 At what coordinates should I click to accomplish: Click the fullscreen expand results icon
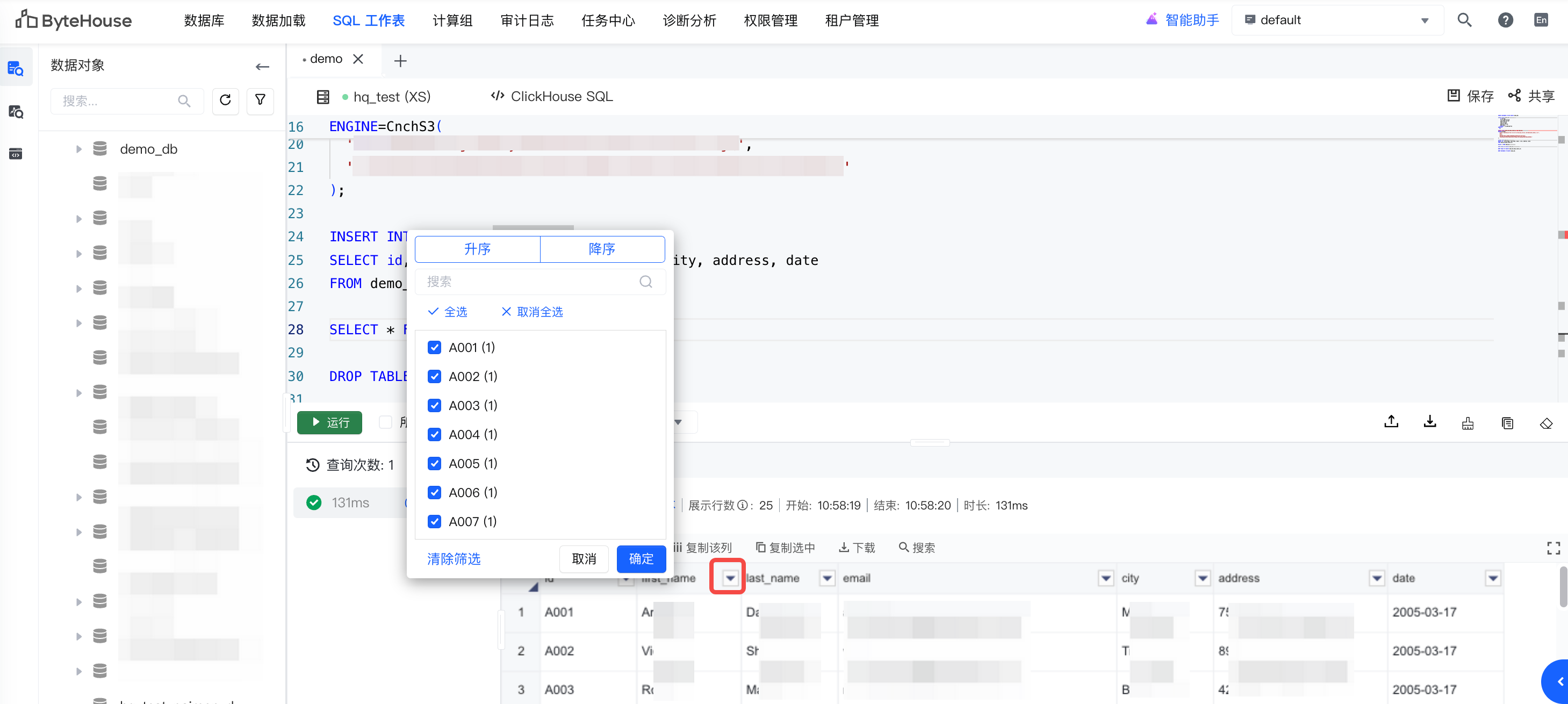point(1553,548)
